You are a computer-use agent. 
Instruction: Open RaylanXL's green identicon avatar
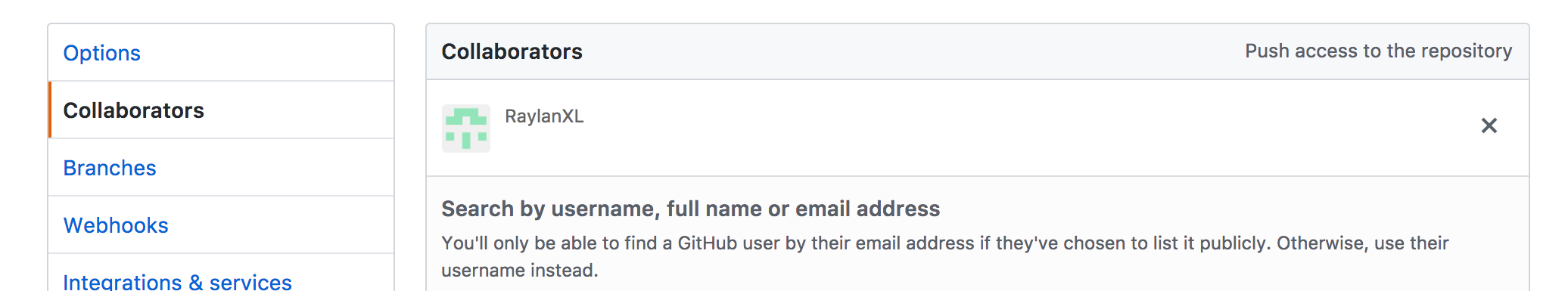point(466,128)
